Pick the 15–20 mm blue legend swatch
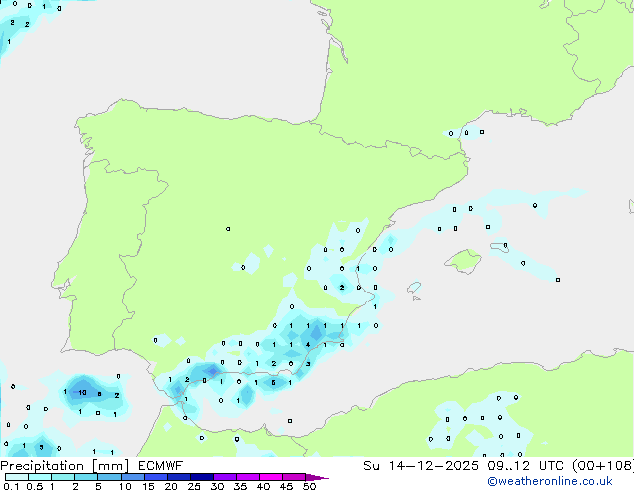The image size is (634, 490). (x=156, y=477)
